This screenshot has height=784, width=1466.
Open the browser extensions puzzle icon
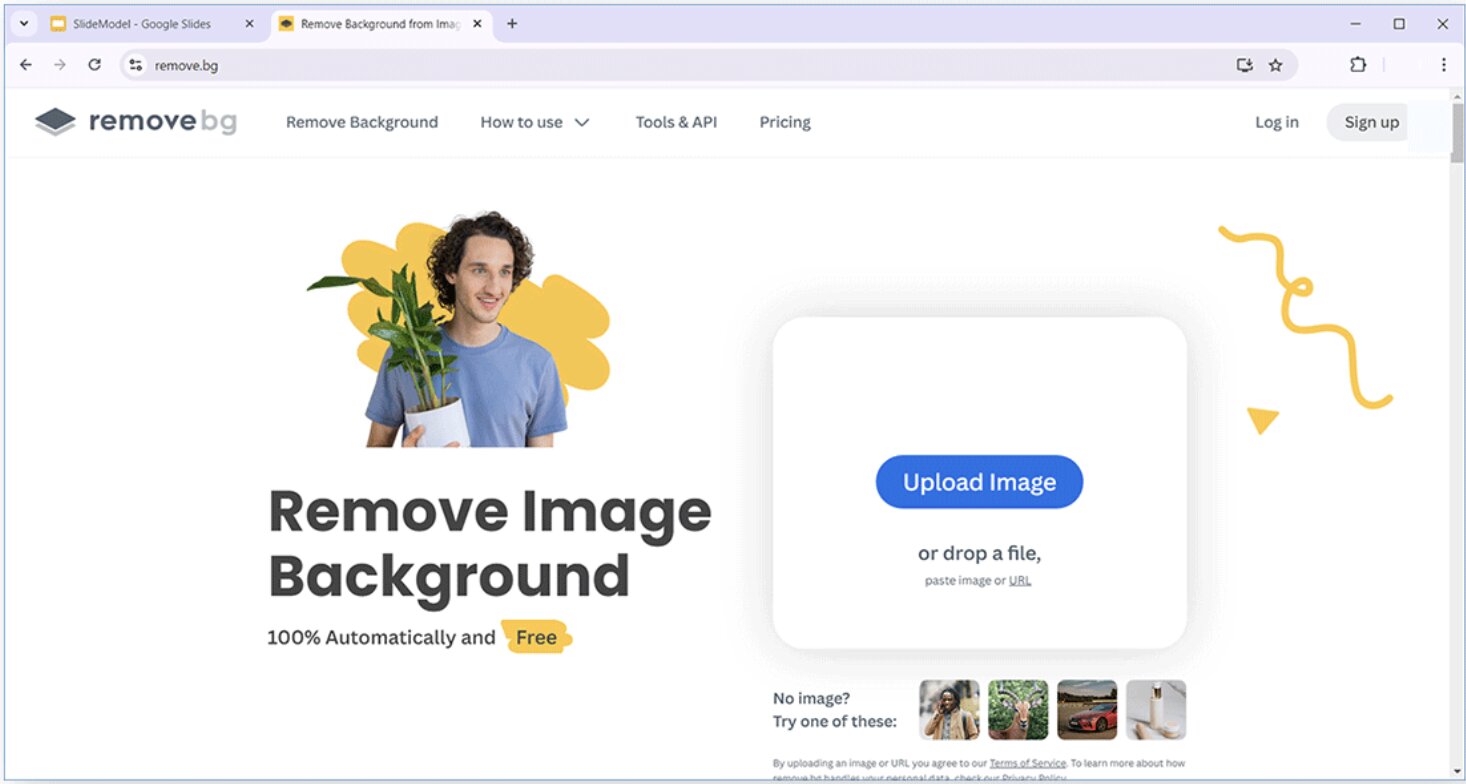[x=1357, y=65]
